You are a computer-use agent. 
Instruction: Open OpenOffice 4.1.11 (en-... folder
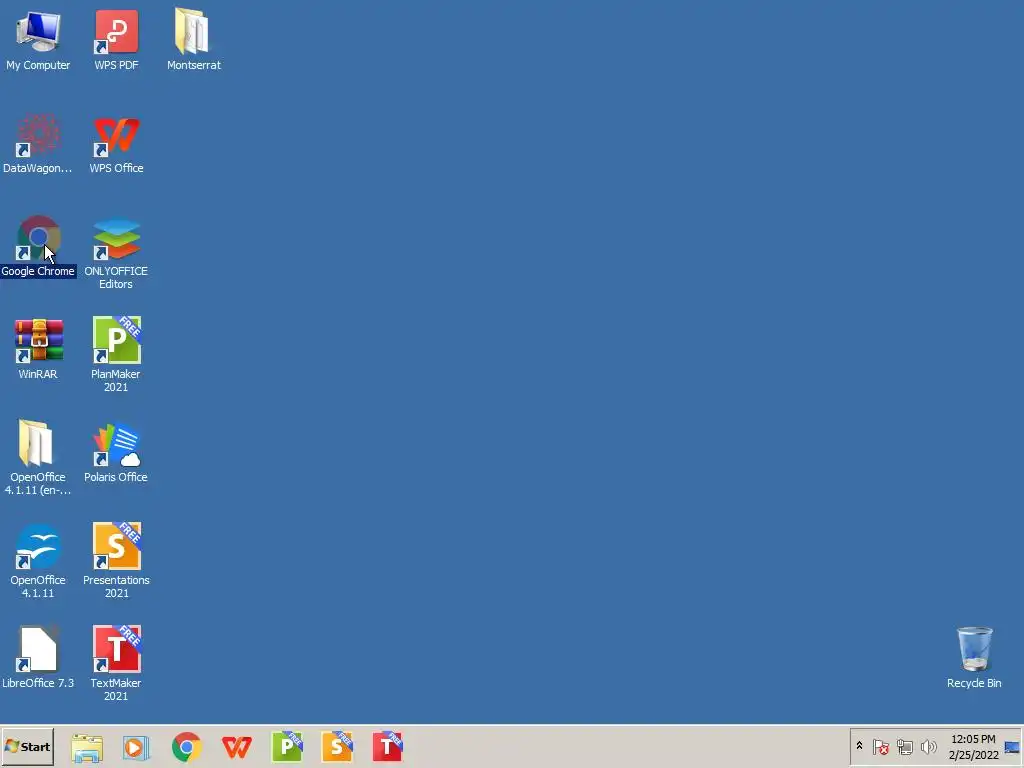[x=38, y=458]
